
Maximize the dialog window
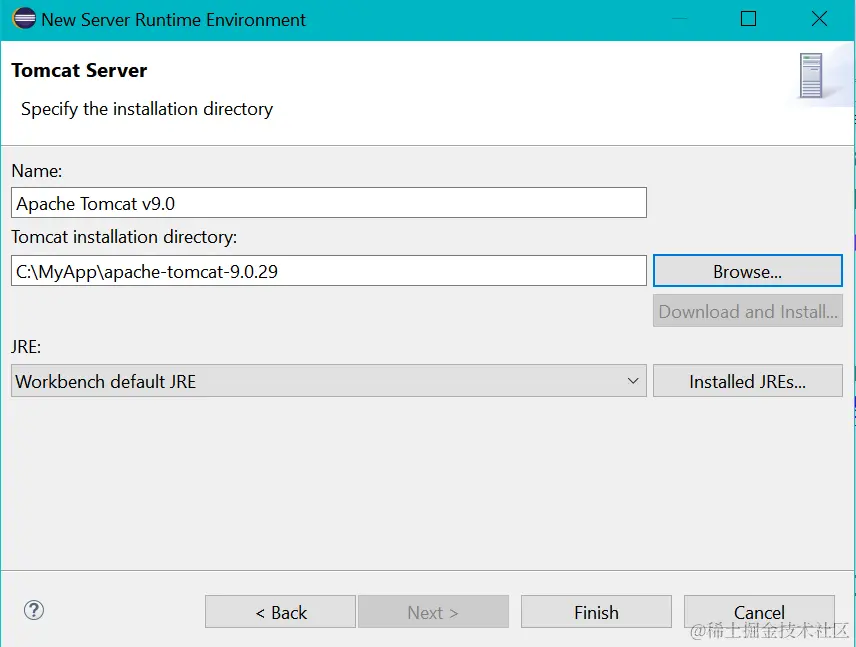click(748, 19)
